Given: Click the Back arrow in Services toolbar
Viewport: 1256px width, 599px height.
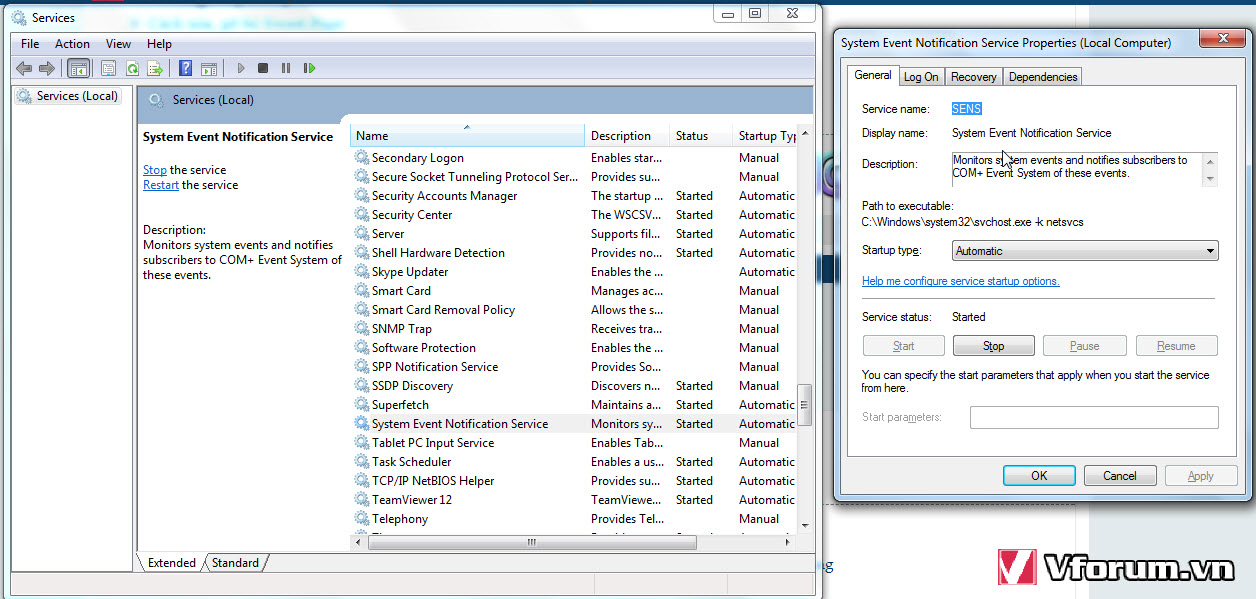Looking at the screenshot, I should (24, 68).
